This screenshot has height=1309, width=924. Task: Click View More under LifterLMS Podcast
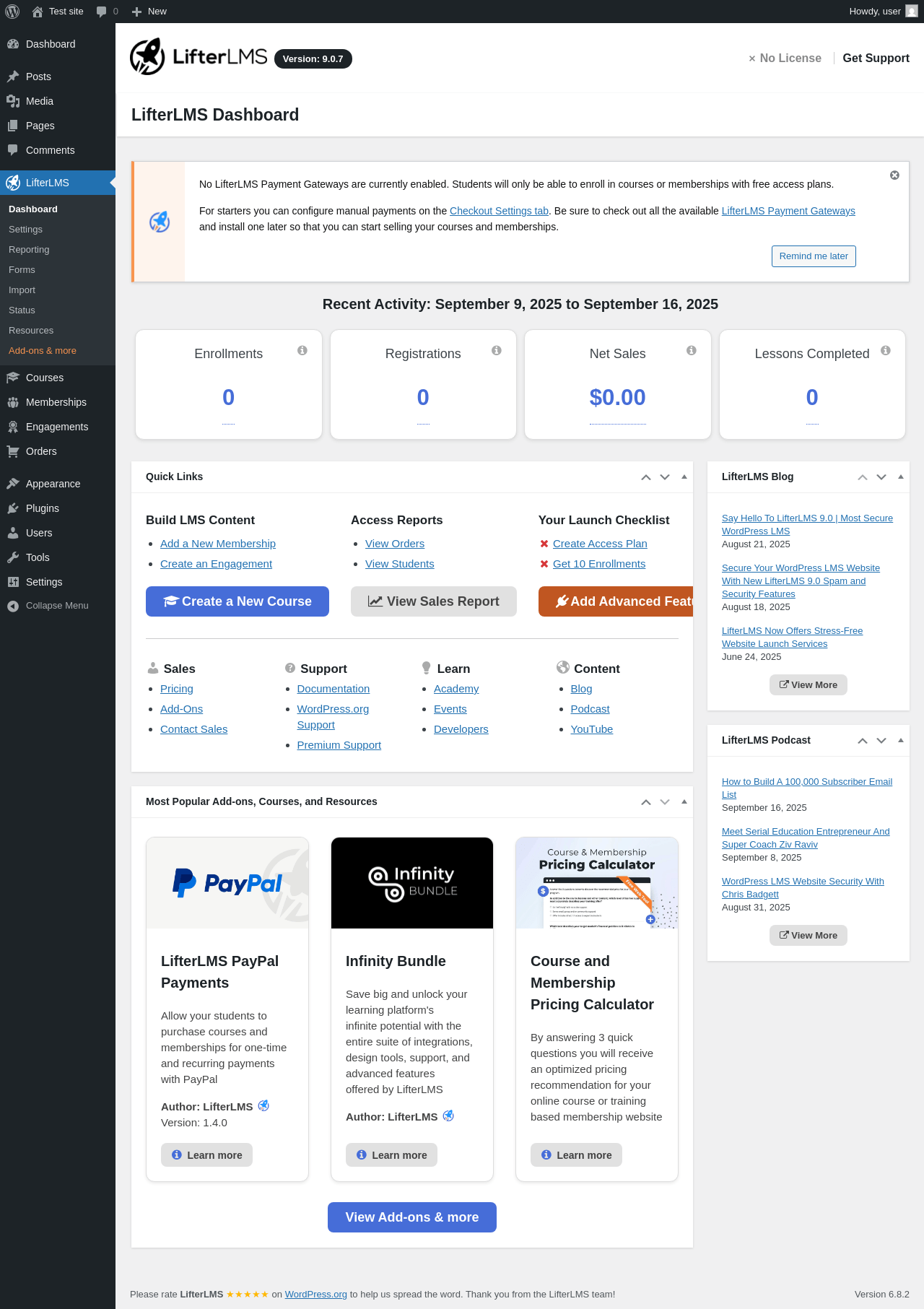tap(808, 936)
